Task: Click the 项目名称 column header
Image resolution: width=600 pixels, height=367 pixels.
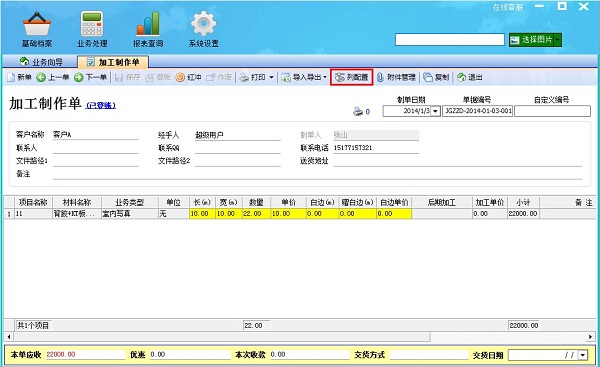Action: (x=33, y=202)
